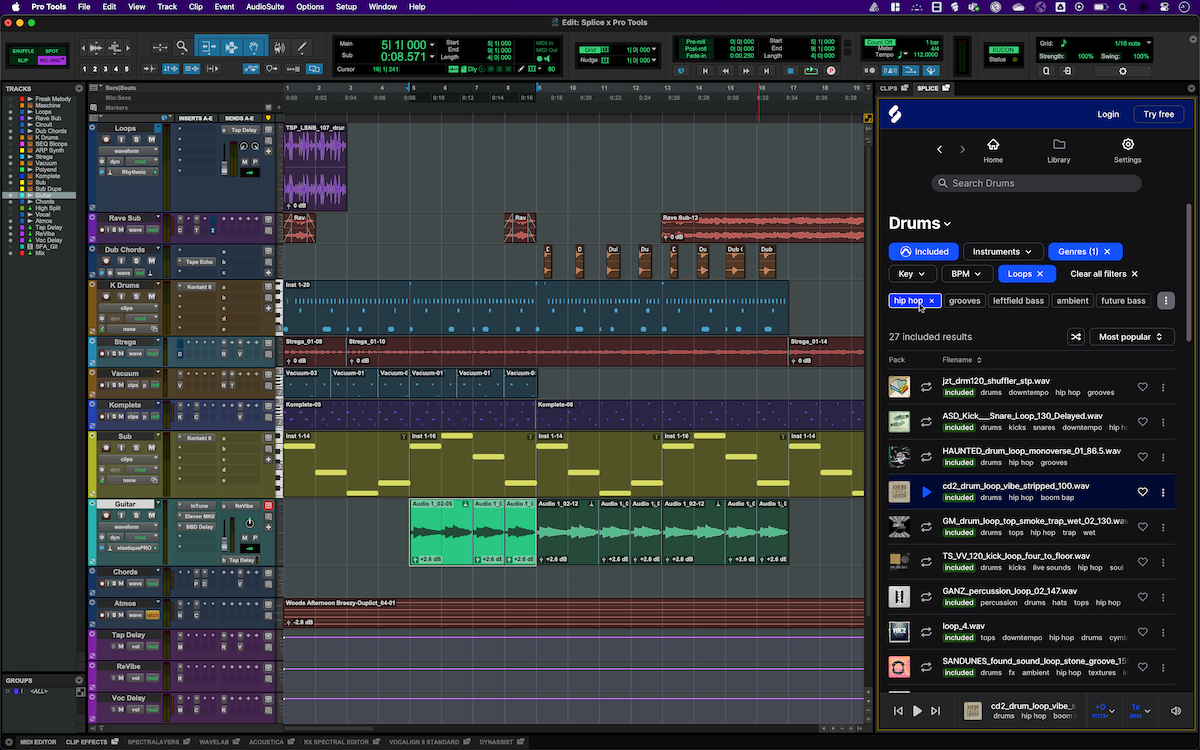Switch to the Clips tab
Viewport: 1200px width, 750px height.
[889, 88]
